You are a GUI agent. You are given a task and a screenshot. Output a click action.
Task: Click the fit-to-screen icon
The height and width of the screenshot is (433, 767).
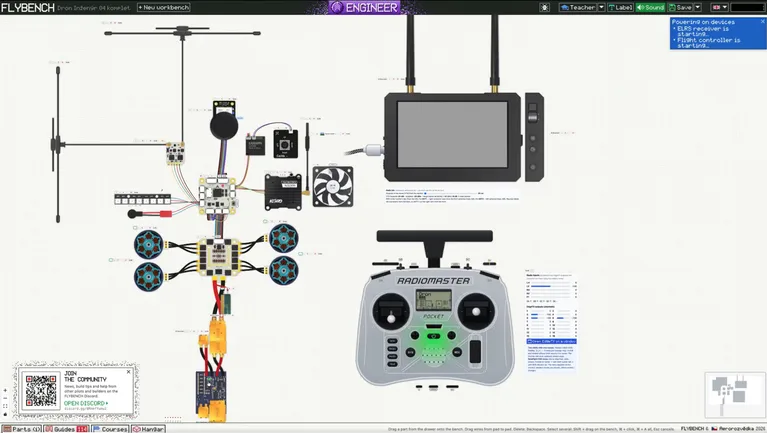5,406
